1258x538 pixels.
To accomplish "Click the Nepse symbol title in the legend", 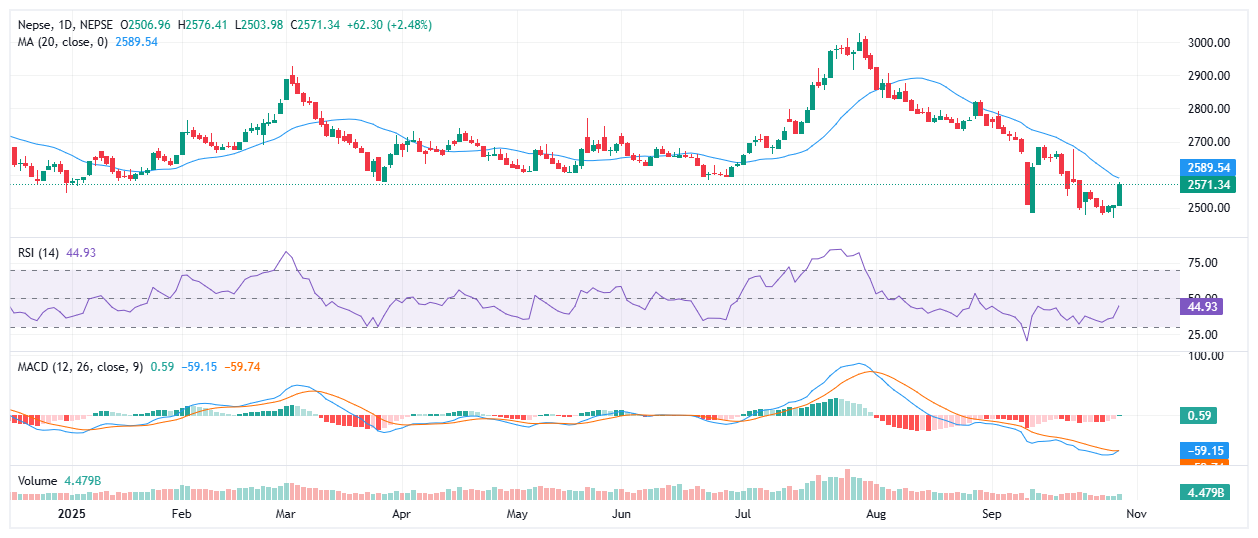I will tap(35, 23).
